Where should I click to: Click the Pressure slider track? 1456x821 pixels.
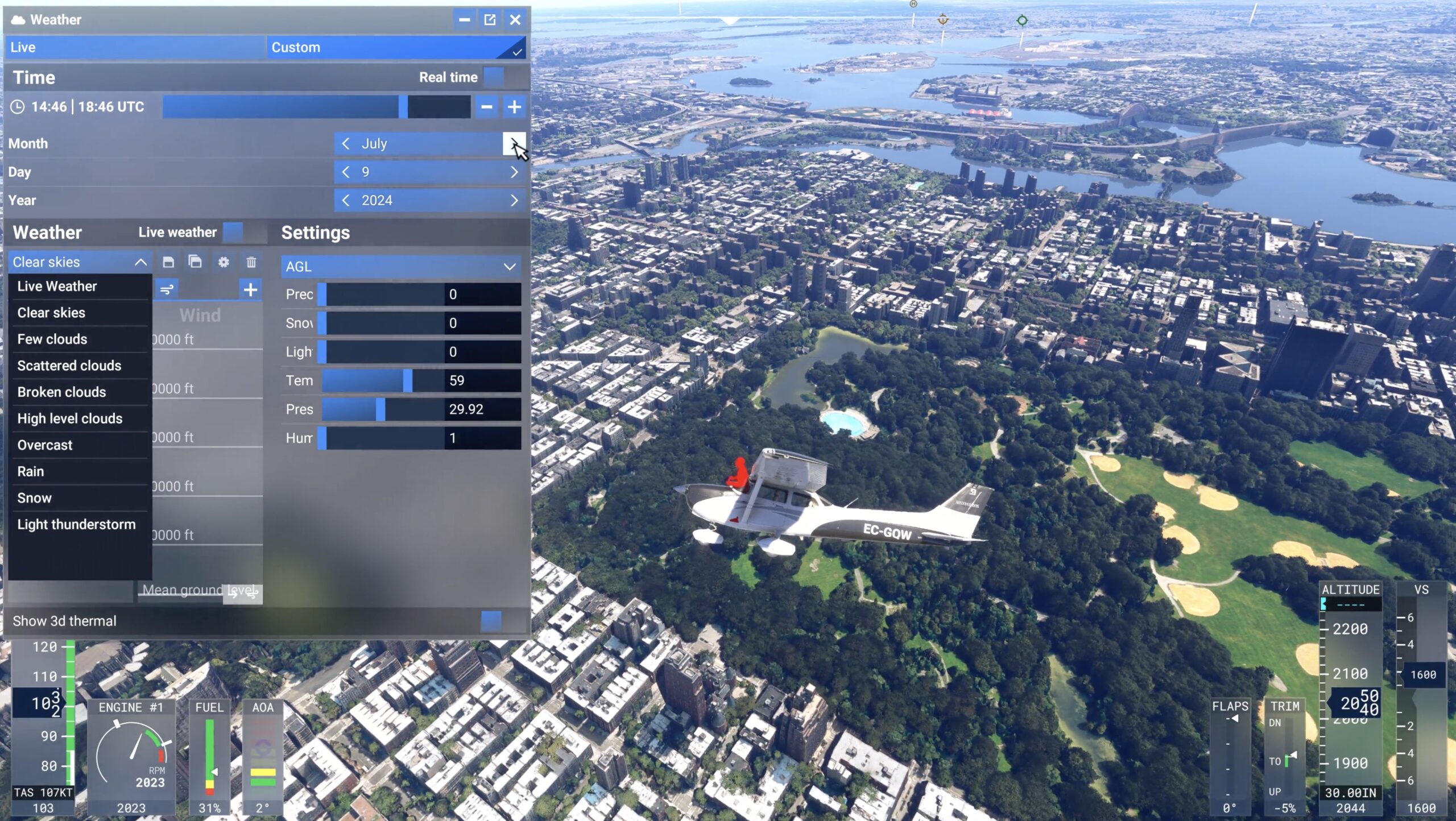(382, 409)
